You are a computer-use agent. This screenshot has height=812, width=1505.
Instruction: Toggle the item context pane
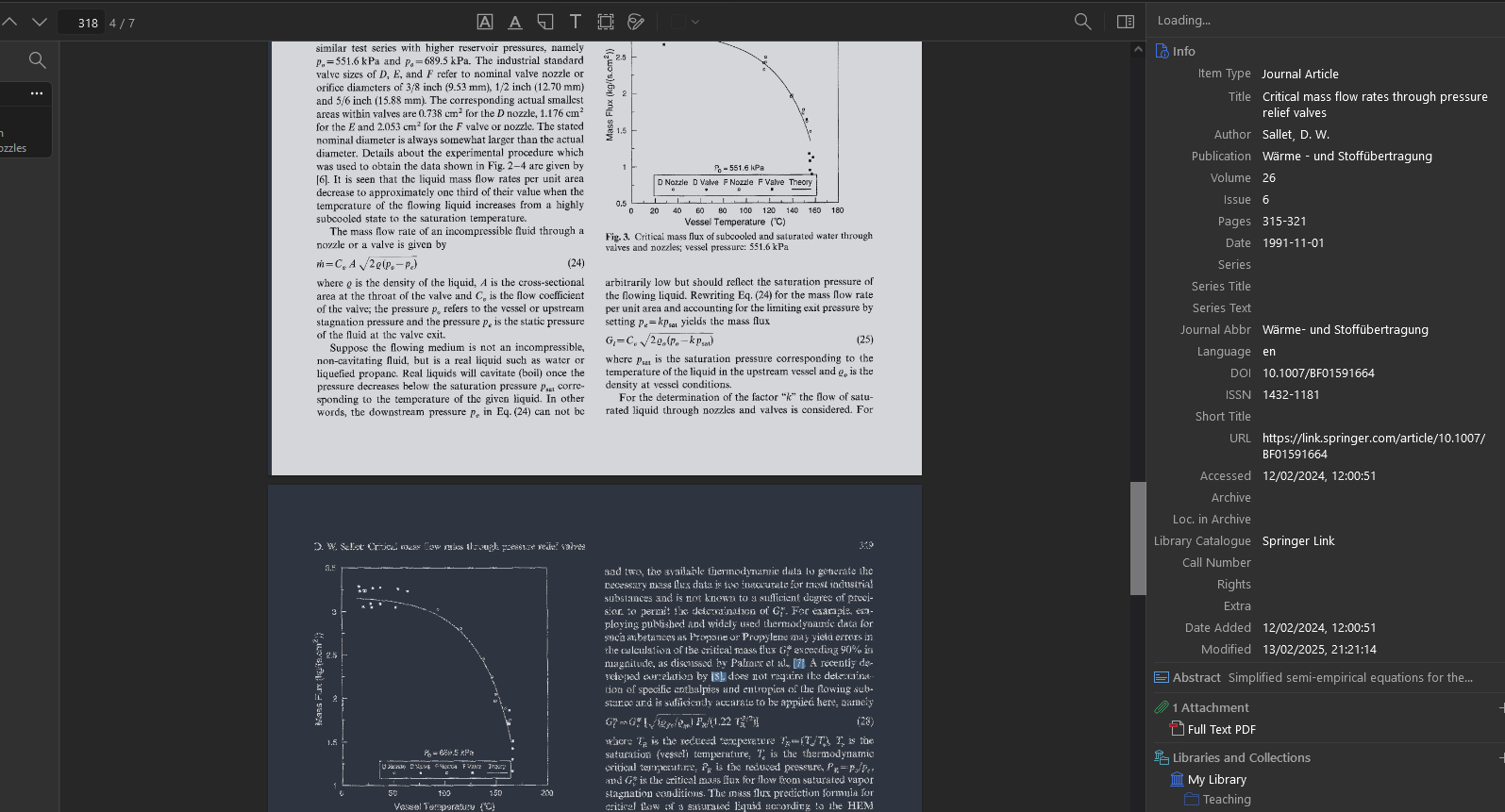coord(1126,22)
